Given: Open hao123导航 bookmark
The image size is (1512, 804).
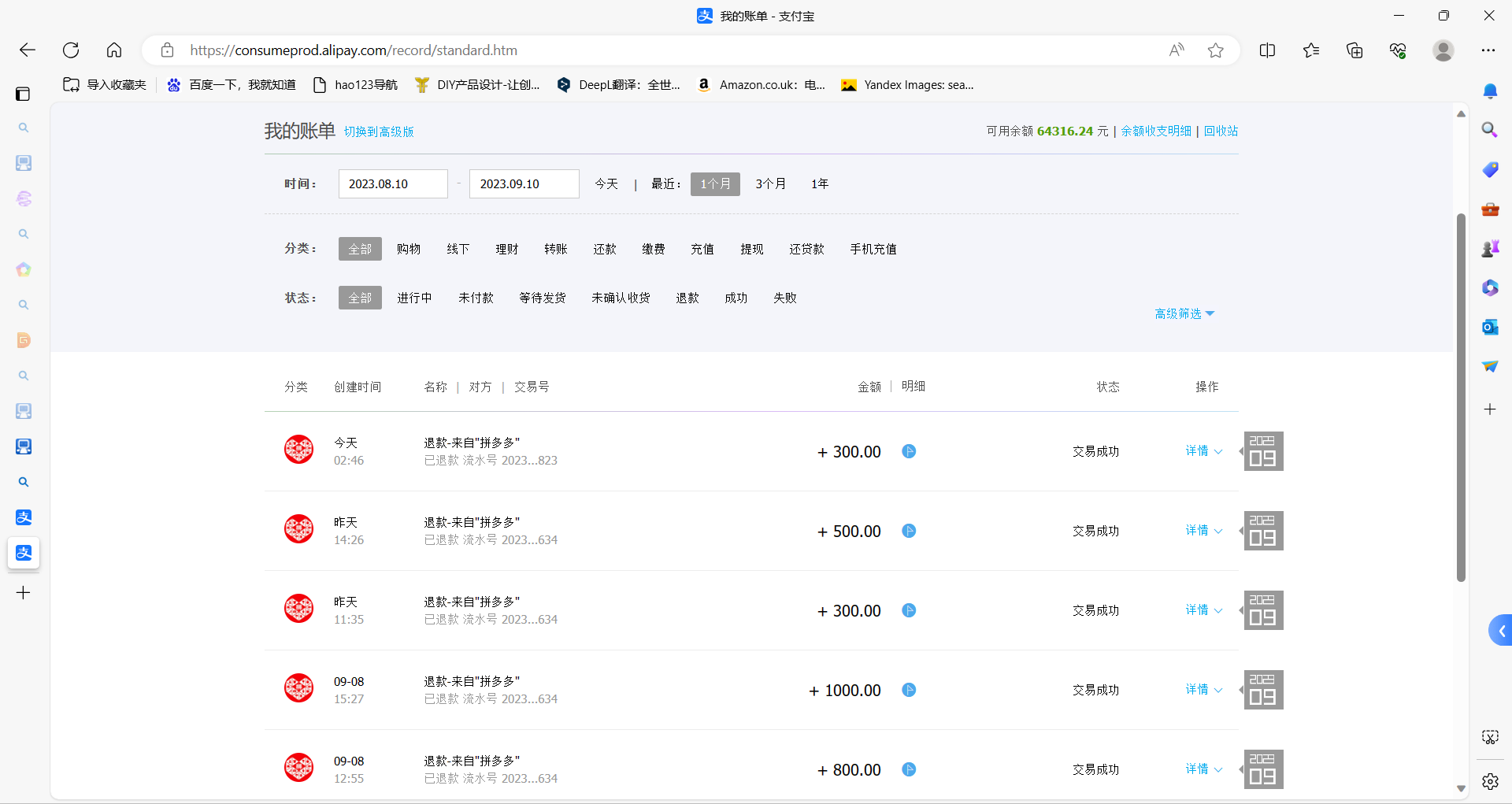Looking at the screenshot, I should (355, 84).
